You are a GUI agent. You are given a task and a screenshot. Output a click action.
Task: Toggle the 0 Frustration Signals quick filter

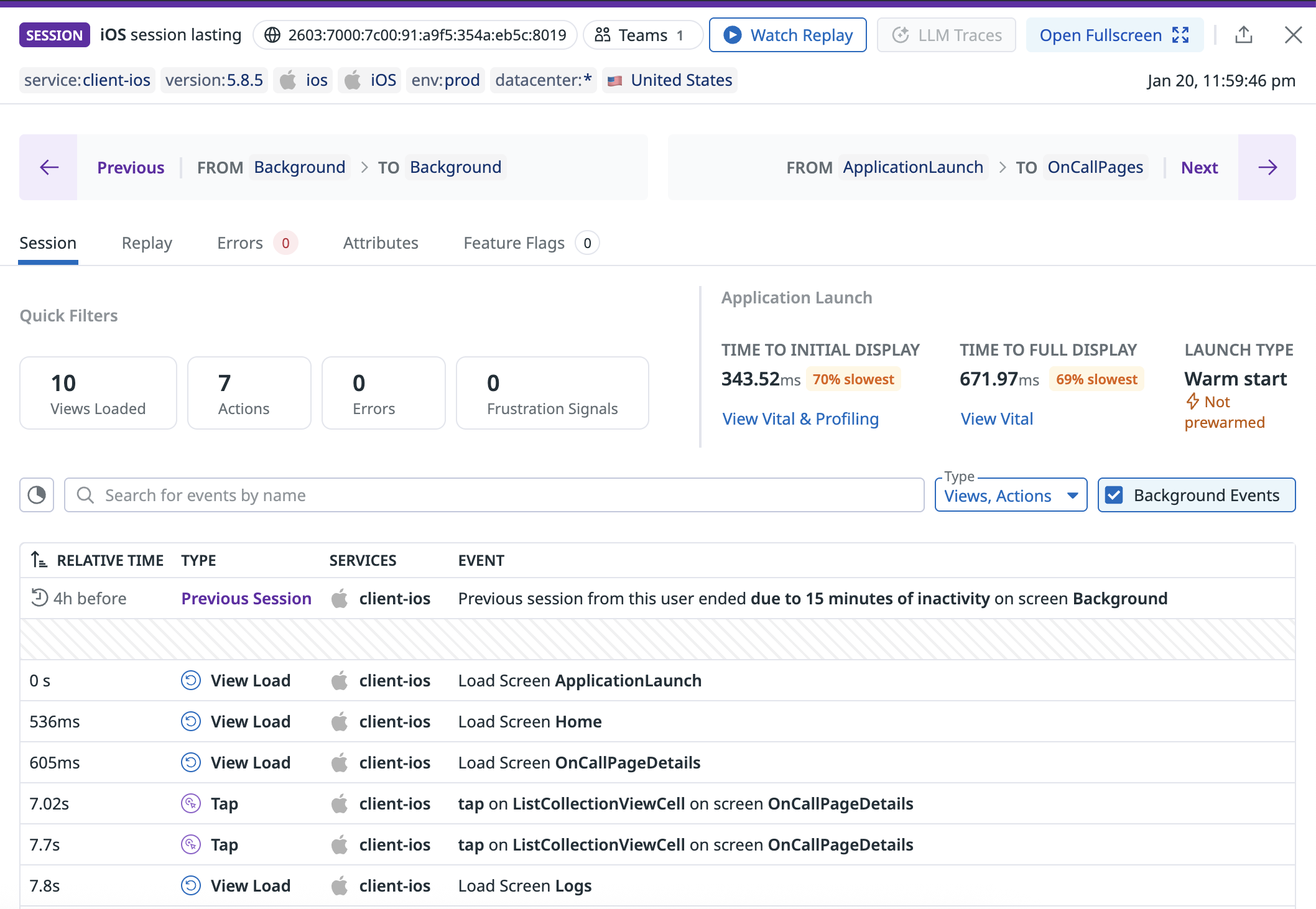552,393
